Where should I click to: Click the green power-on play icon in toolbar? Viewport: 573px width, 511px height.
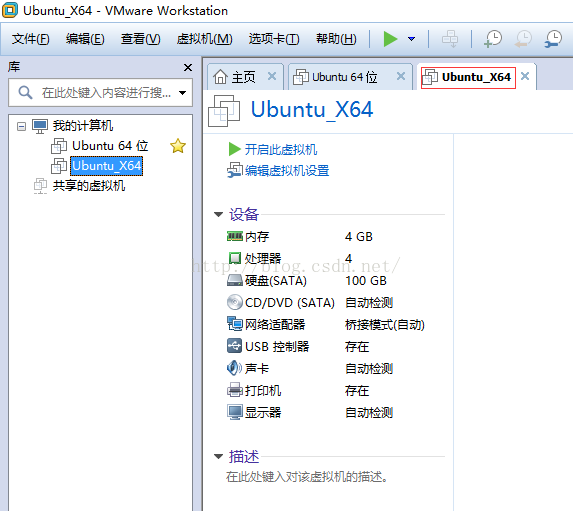(390, 39)
